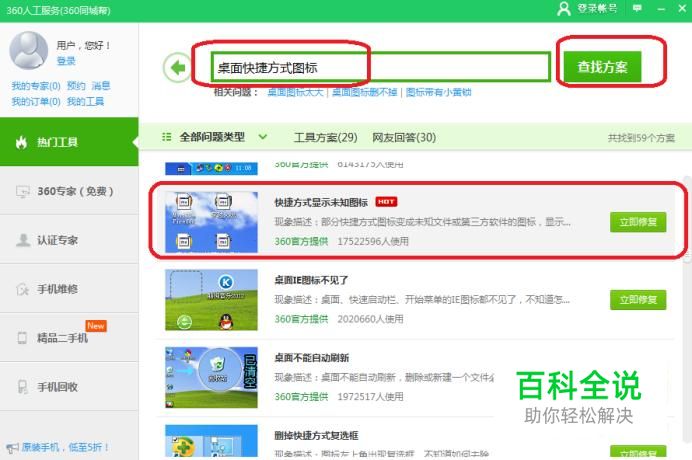692x460 pixels.
Task: Click the 查找方案 search button
Action: point(602,67)
